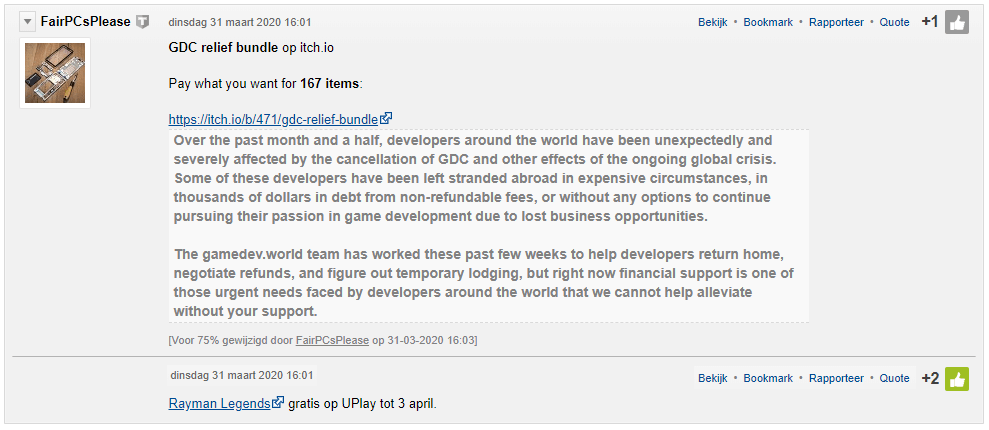Quote the Rayman Legends post

pos(894,379)
